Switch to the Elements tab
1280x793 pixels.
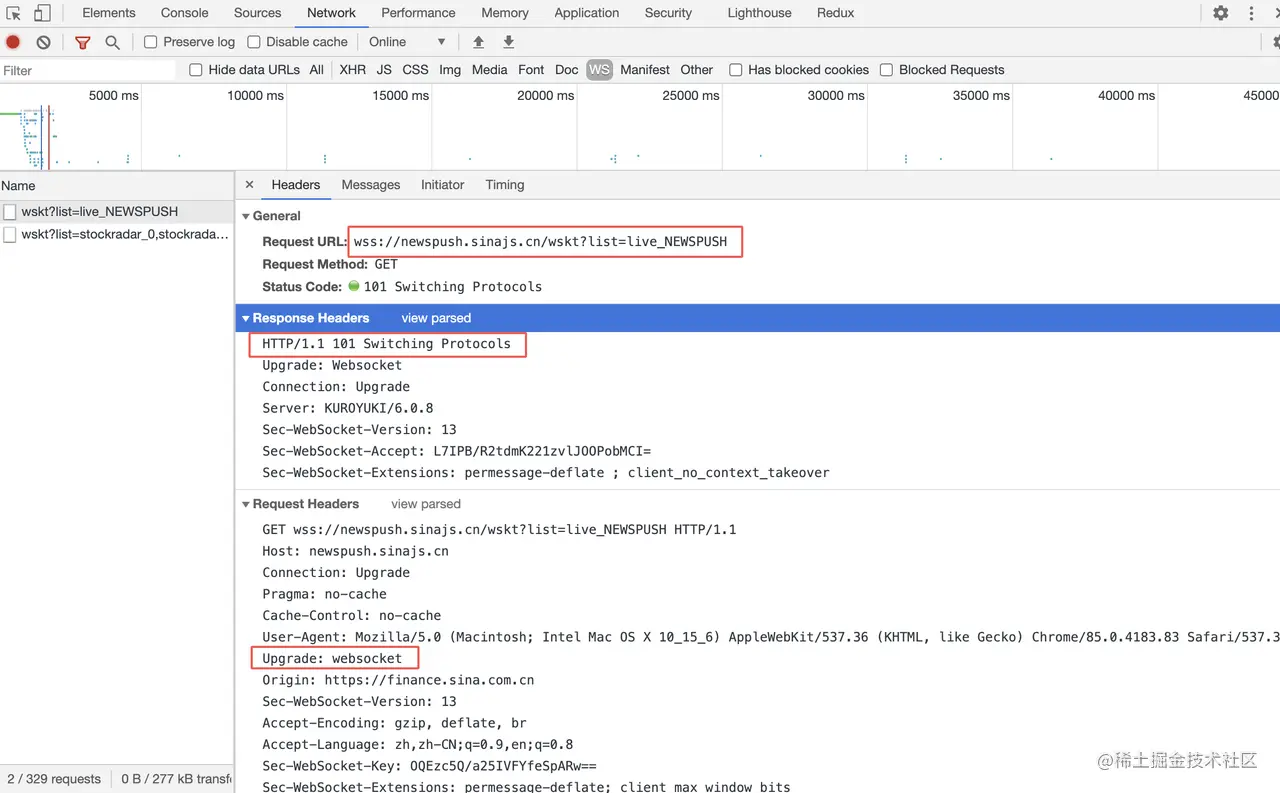point(109,13)
